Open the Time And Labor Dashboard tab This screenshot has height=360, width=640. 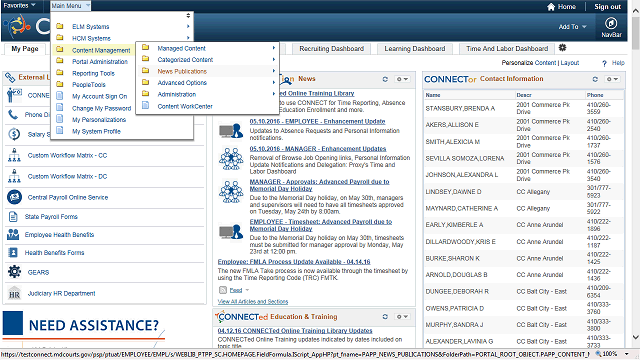[507, 49]
